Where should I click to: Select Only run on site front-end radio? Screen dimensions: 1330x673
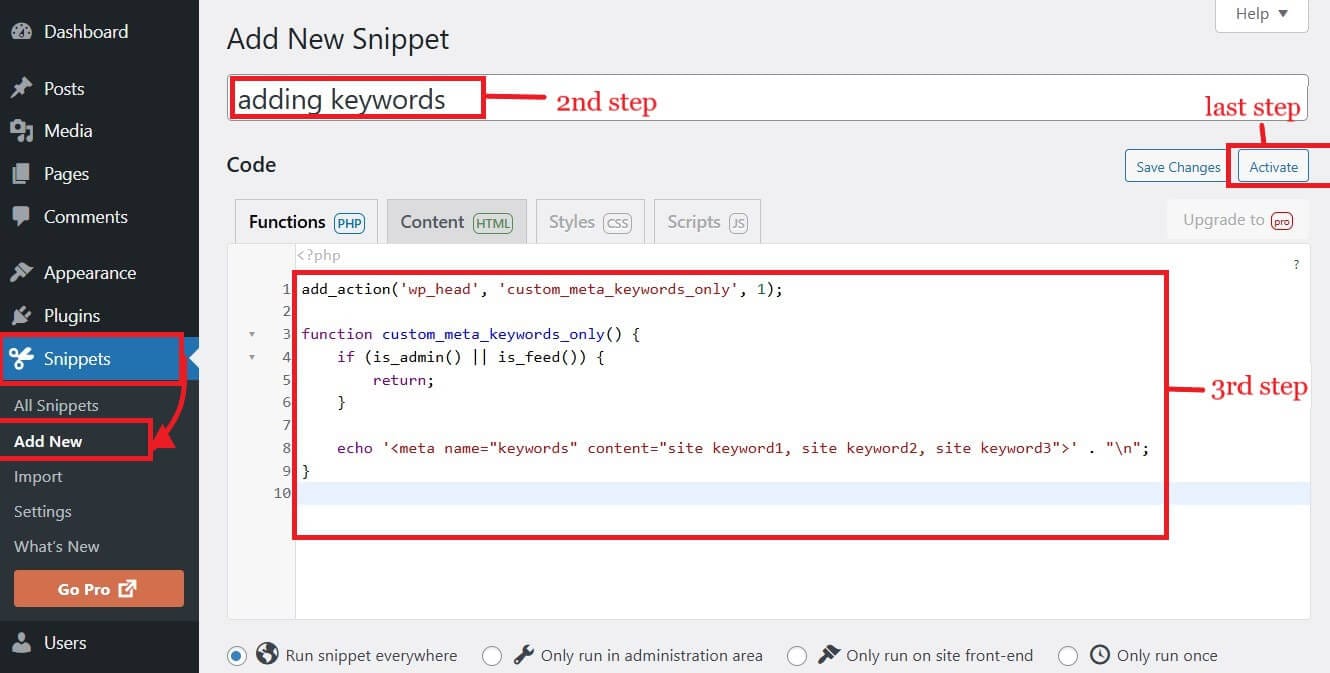797,656
